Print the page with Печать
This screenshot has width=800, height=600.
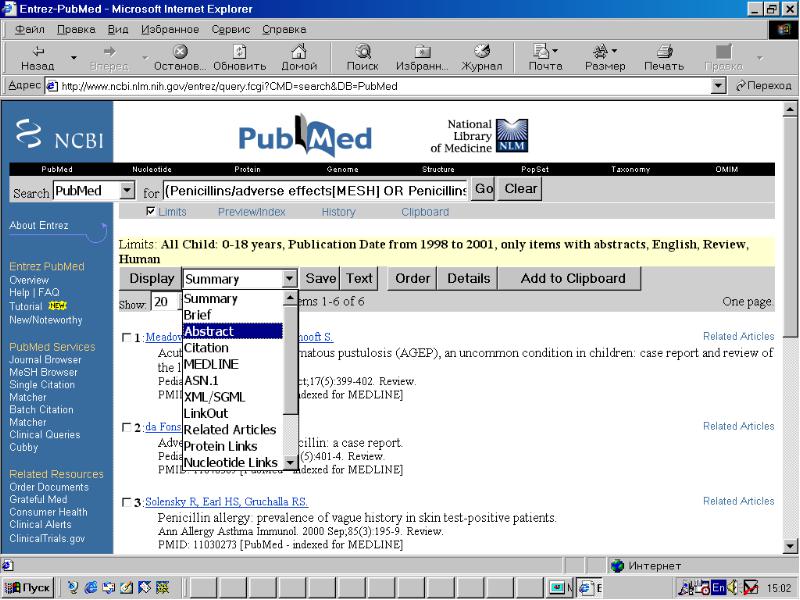664,58
